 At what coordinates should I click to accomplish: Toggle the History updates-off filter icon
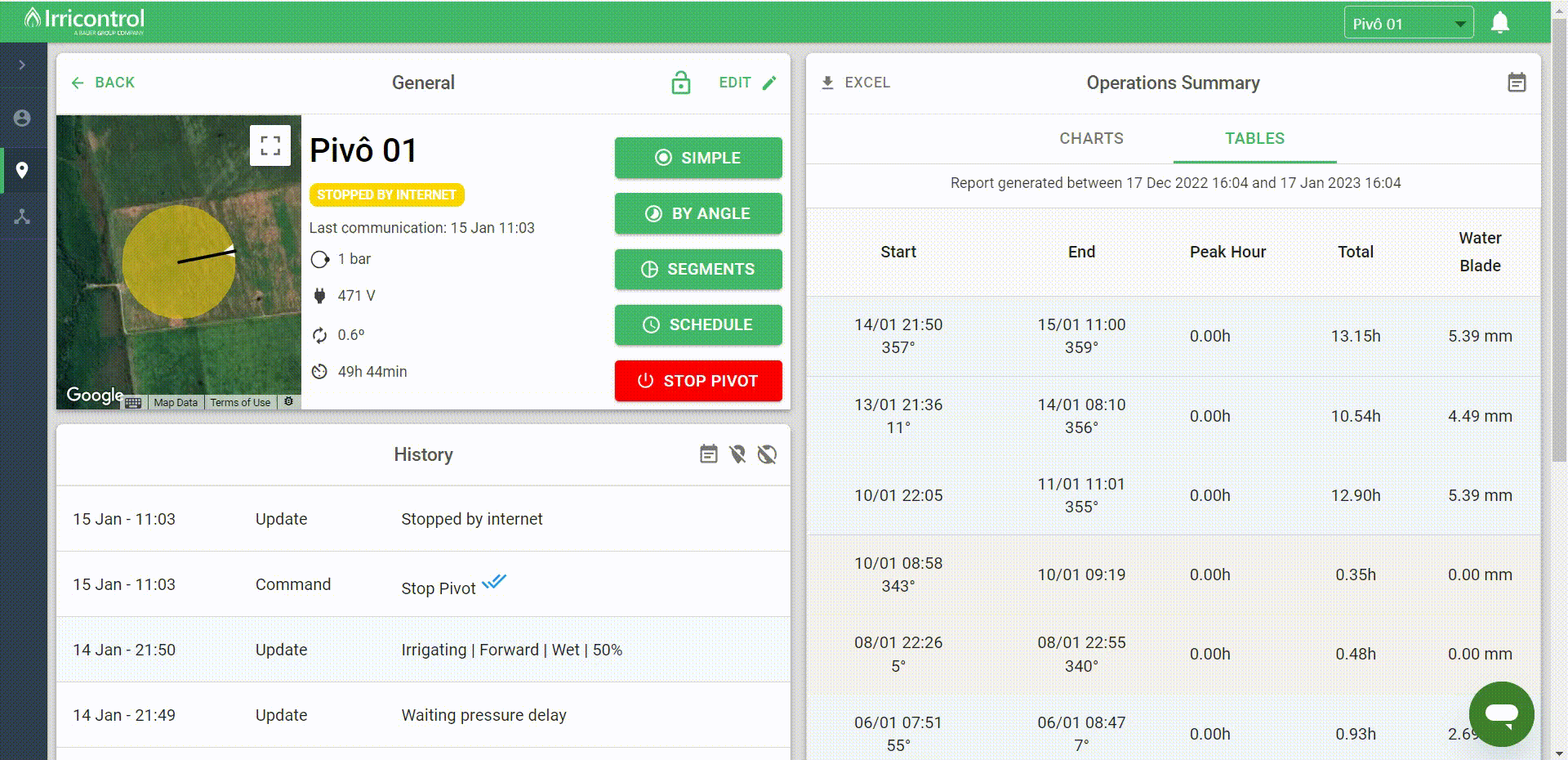[767, 454]
